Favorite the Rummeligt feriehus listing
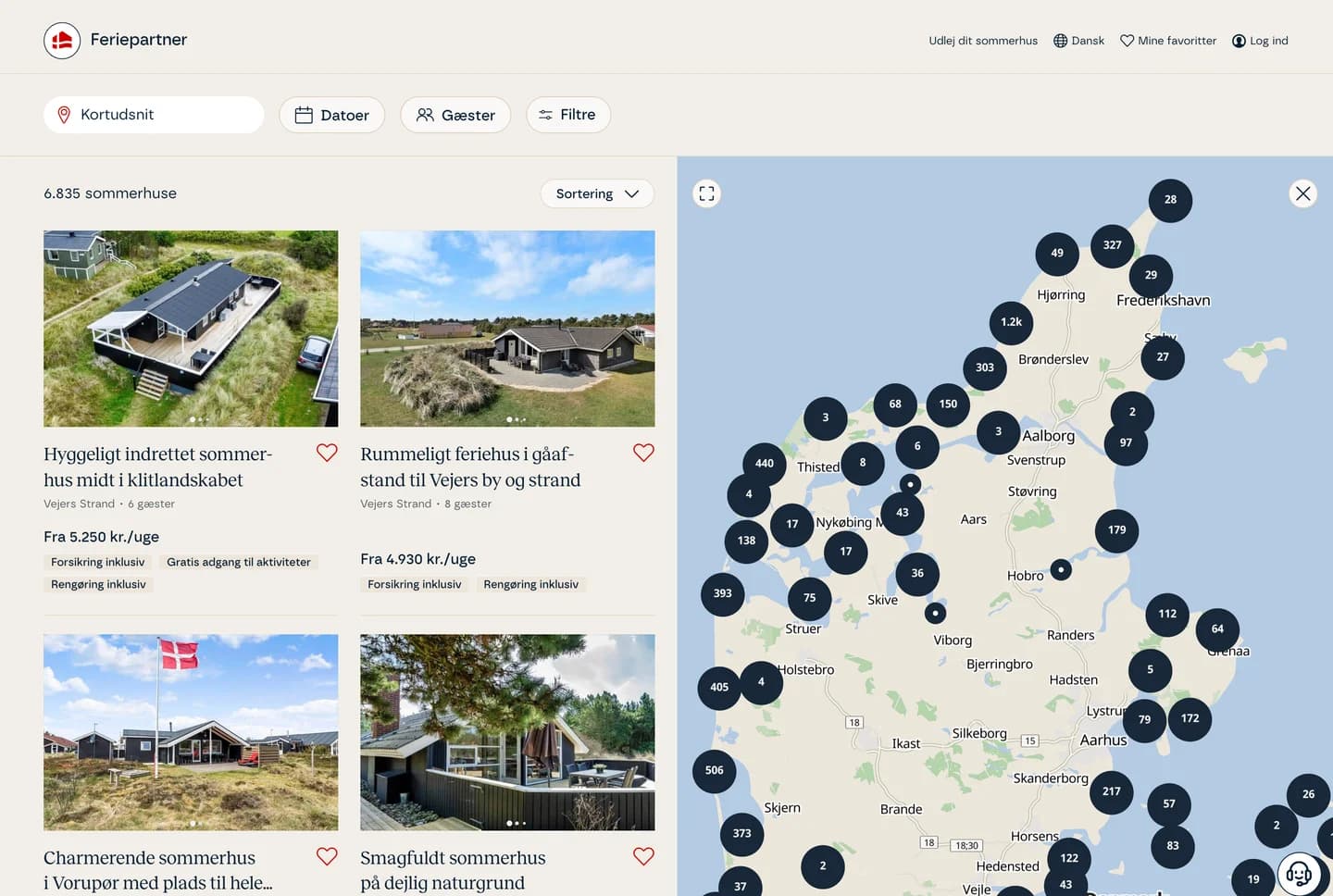Viewport: 1333px width, 896px height. click(x=643, y=453)
